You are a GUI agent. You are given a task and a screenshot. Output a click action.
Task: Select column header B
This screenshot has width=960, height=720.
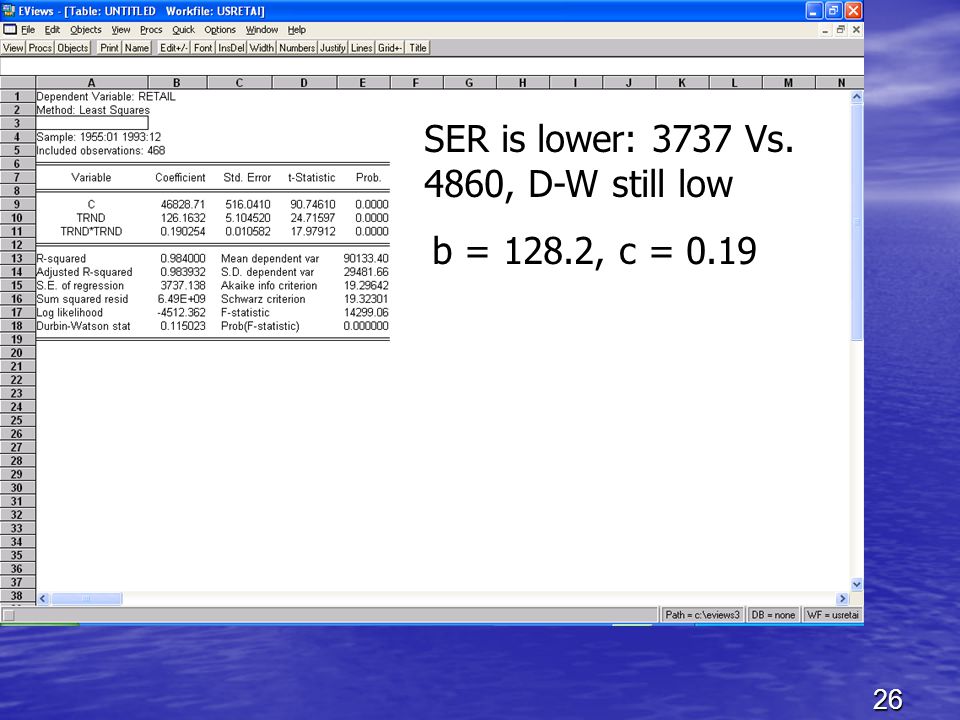177,83
